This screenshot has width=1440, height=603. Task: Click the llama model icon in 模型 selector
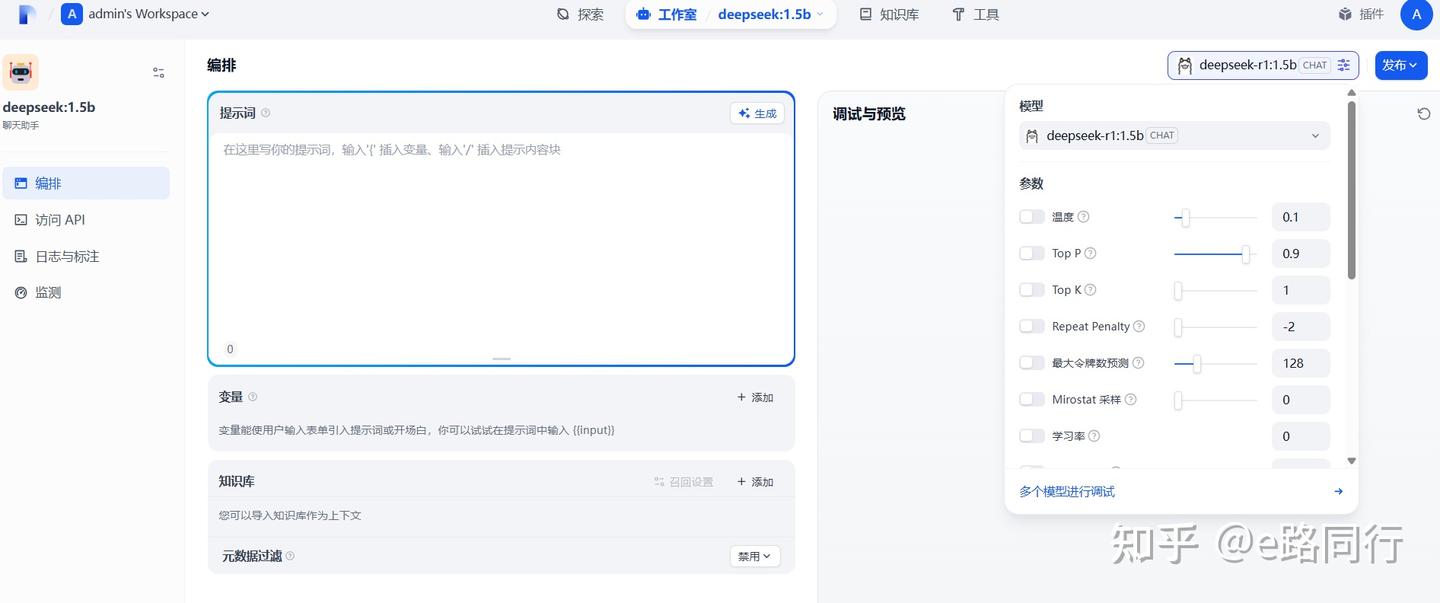(x=1033, y=136)
